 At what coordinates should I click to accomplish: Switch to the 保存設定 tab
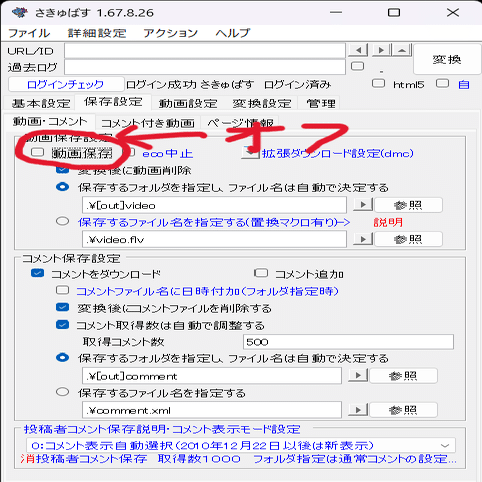[113, 102]
